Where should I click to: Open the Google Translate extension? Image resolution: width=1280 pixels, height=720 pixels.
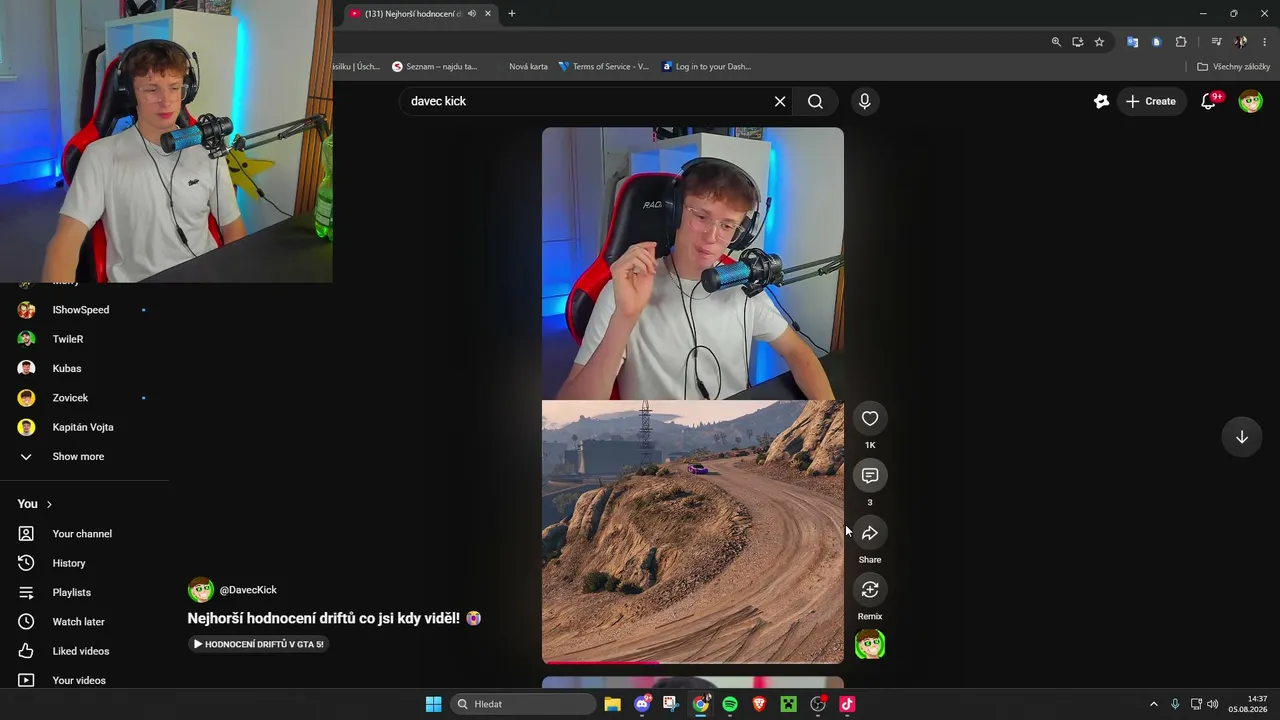point(1133,42)
